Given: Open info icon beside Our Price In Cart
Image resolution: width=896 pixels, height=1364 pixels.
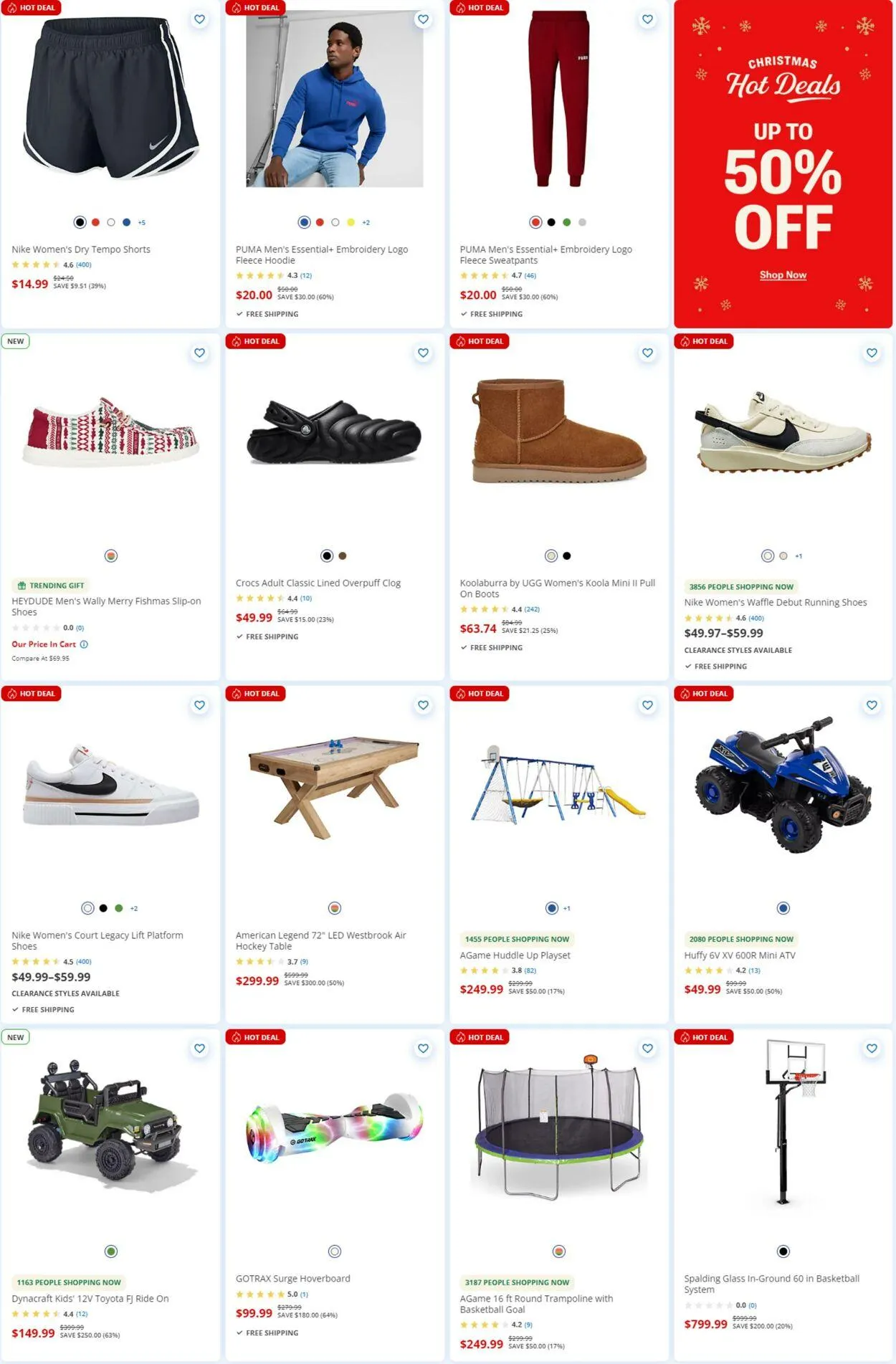Looking at the screenshot, I should pyautogui.click(x=84, y=644).
